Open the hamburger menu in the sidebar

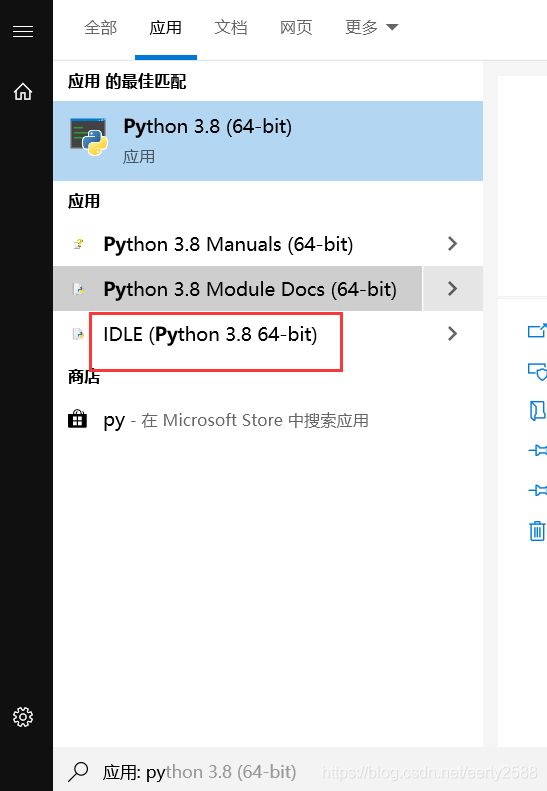pyautogui.click(x=23, y=31)
